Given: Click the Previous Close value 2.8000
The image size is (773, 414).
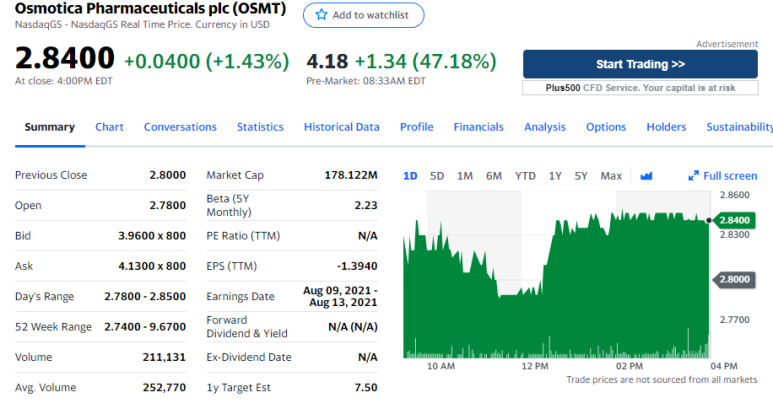Looking at the screenshot, I should point(168,175).
